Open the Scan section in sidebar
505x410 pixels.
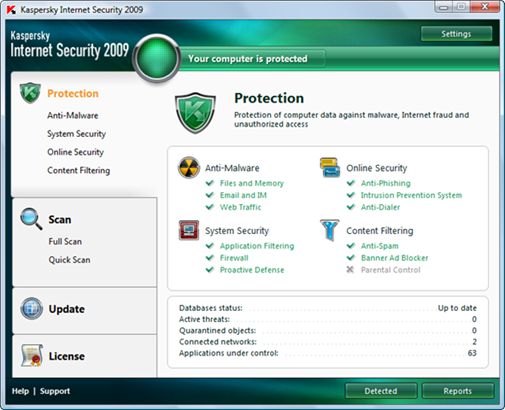[60, 219]
